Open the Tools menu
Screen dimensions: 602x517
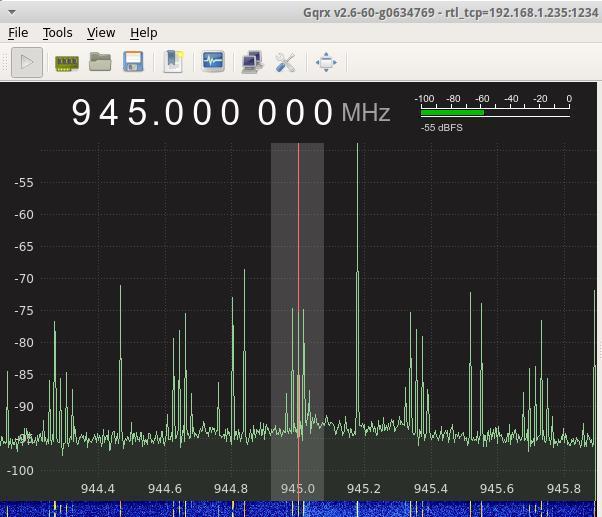tap(57, 32)
